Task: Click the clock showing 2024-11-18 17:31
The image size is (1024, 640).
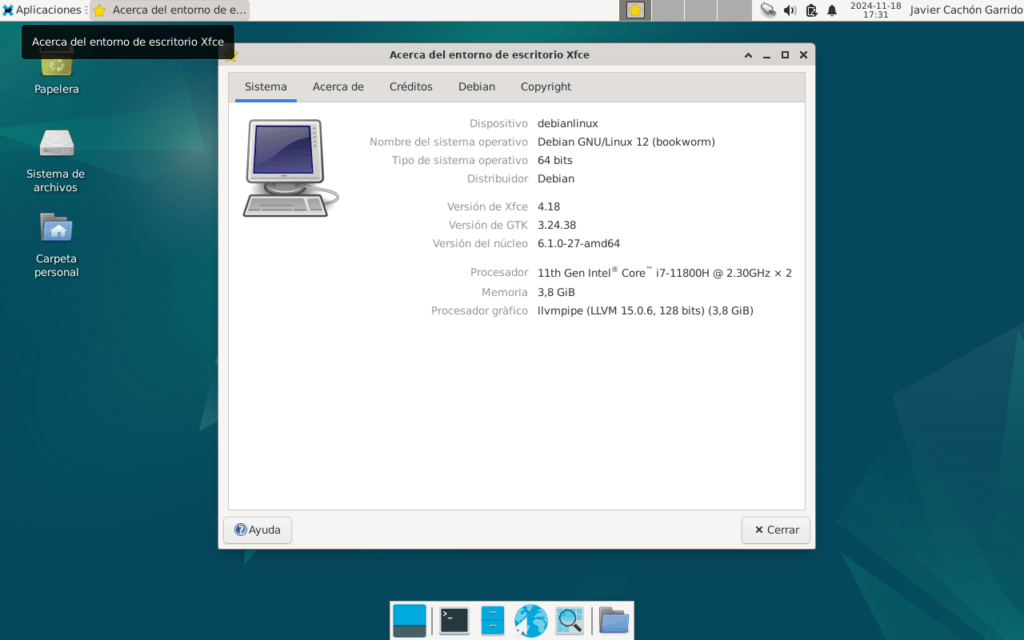Action: click(x=875, y=10)
